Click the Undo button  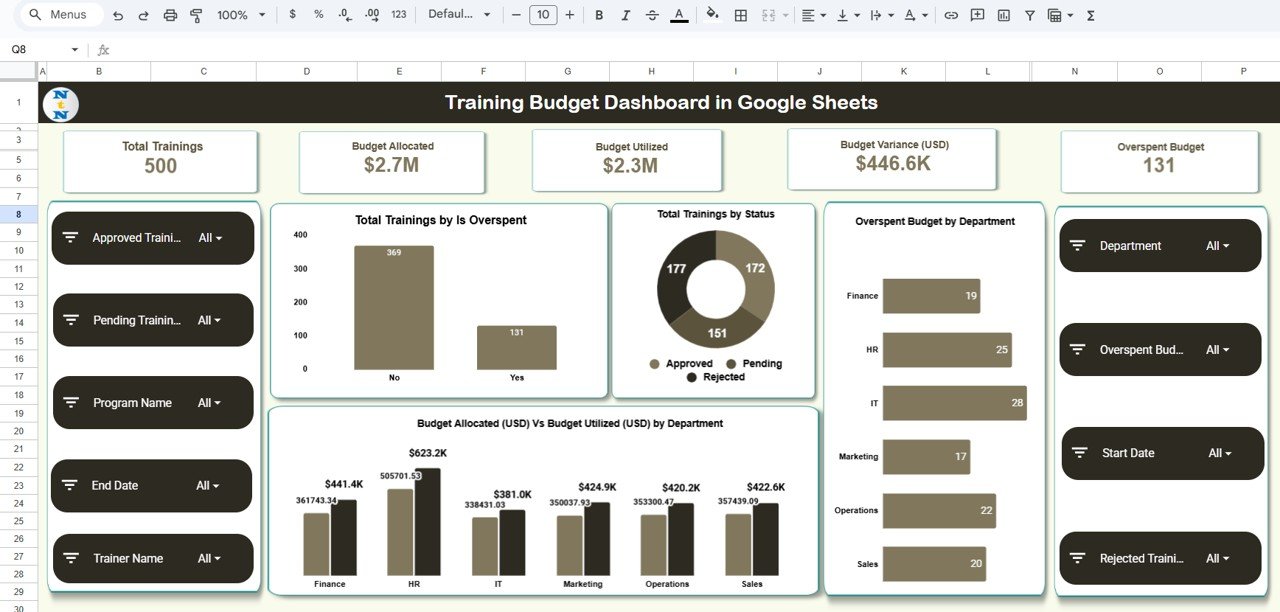pyautogui.click(x=117, y=15)
